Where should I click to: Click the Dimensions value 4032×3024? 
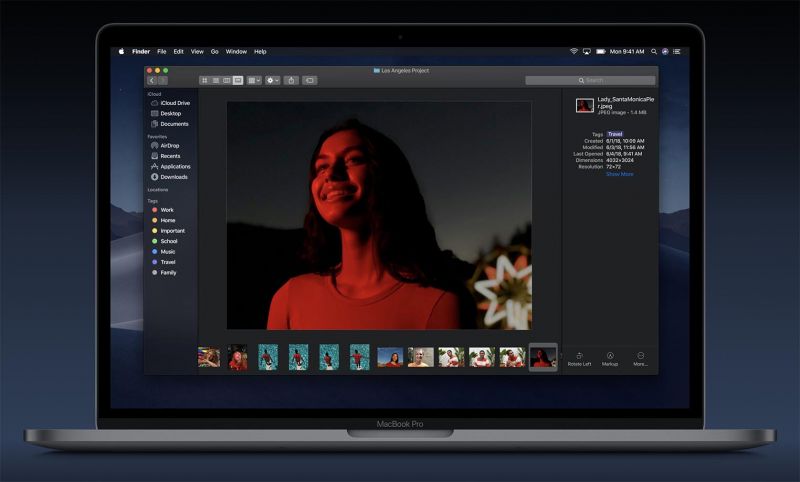pyautogui.click(x=620, y=160)
